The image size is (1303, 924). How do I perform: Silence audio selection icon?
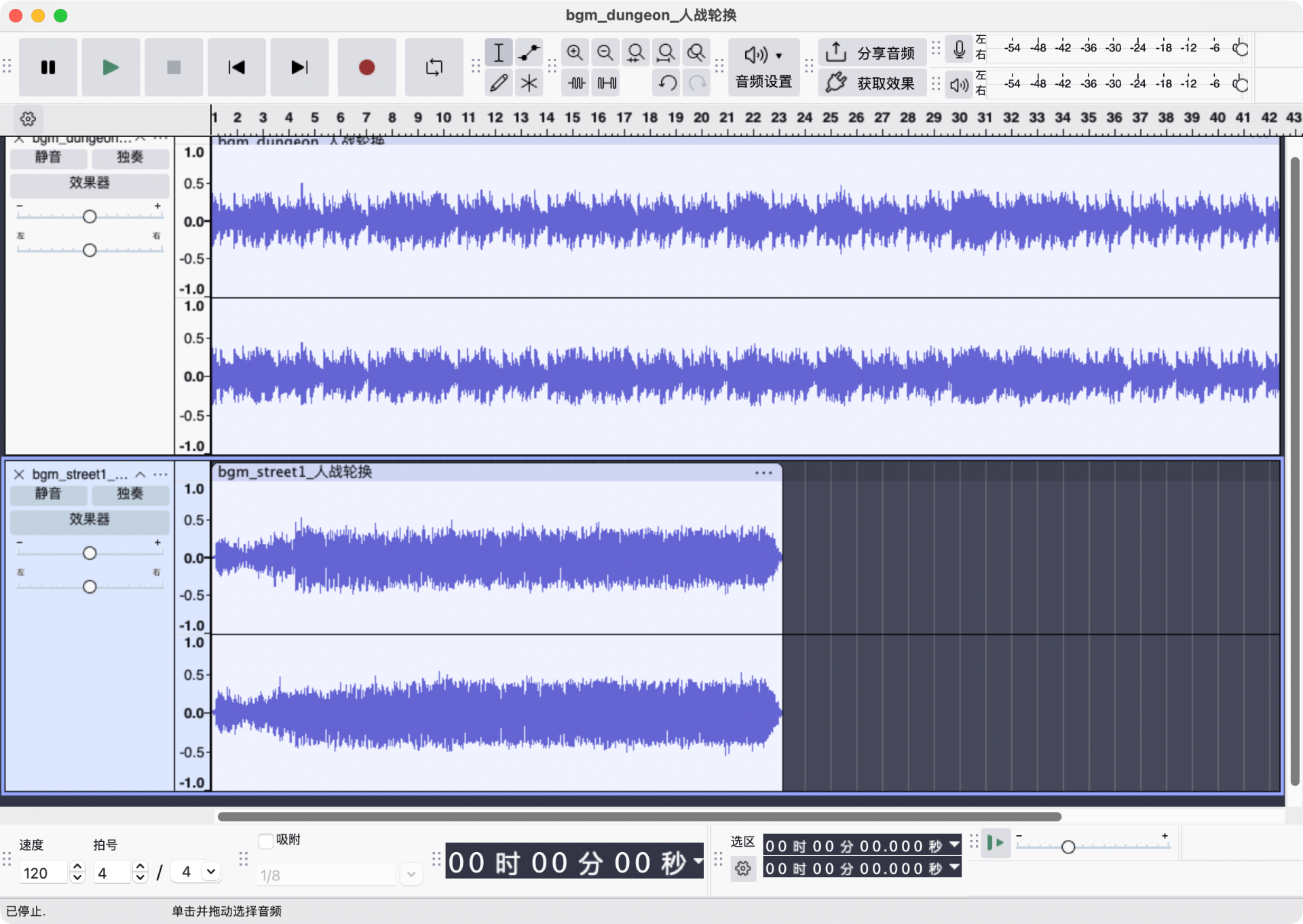coord(607,83)
